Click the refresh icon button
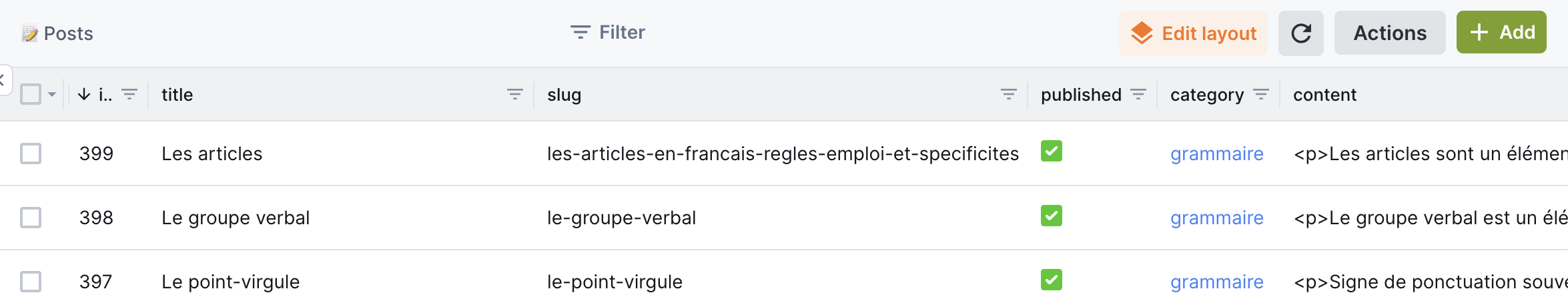Screen dimensions: 1568x307 point(1300,33)
